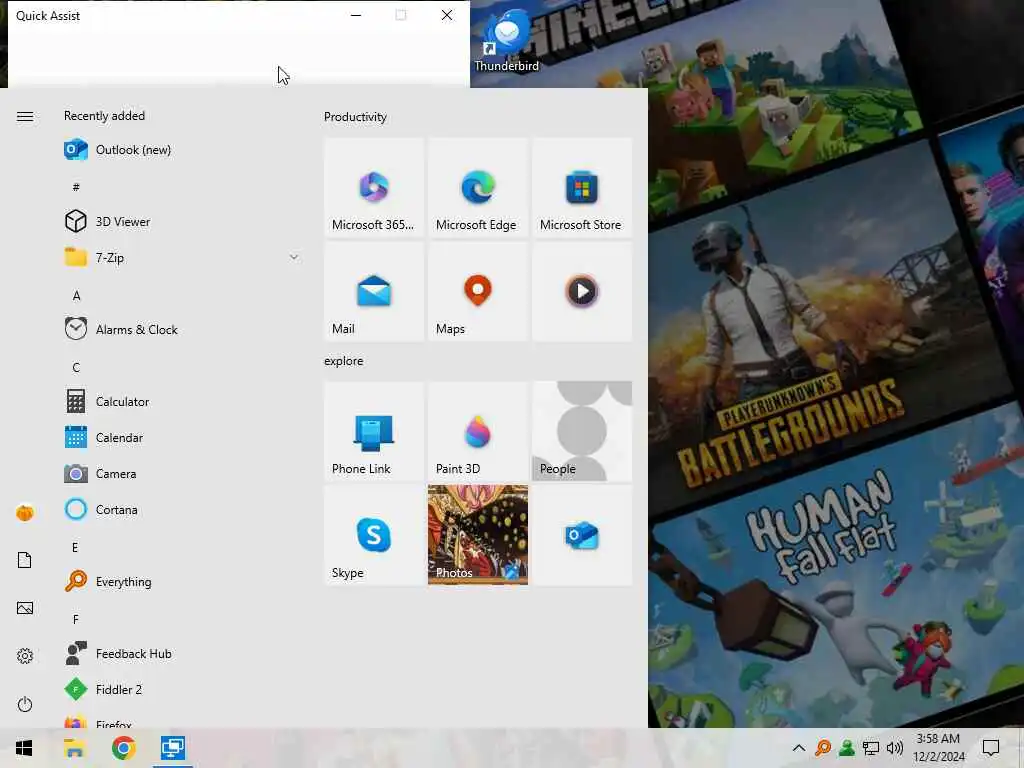
Task: Open Photos live tile
Action: click(x=478, y=535)
